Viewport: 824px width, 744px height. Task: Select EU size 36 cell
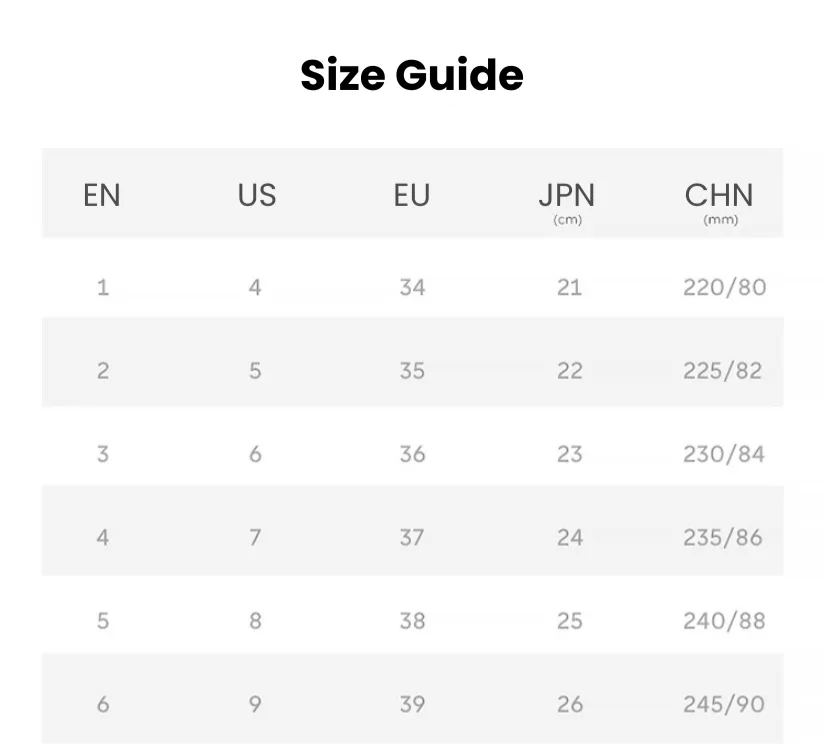(412, 454)
